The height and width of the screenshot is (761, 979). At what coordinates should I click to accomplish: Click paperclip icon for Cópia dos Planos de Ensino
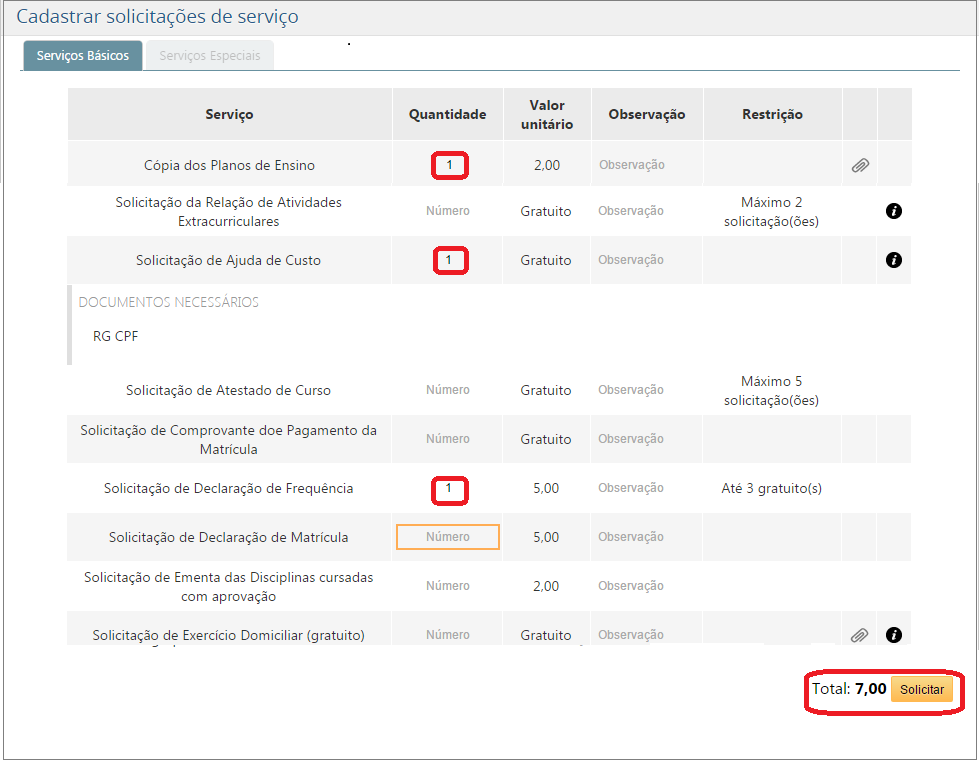click(x=859, y=165)
